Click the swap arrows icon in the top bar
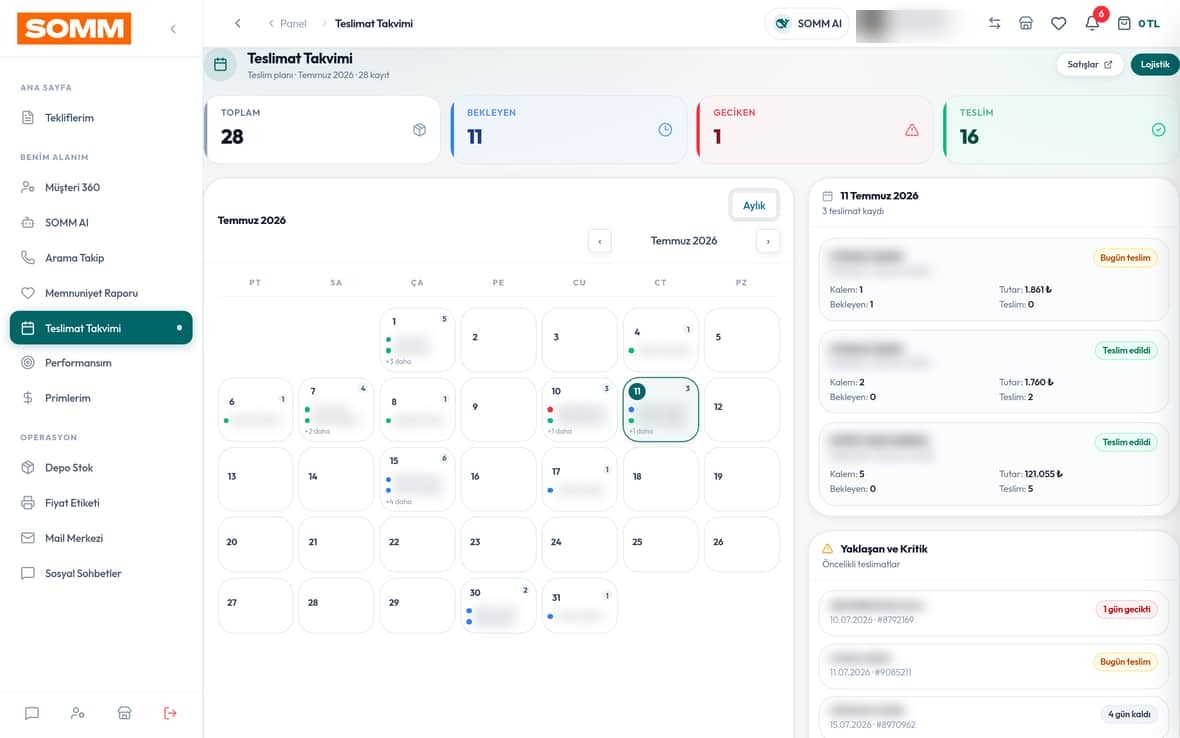This screenshot has width=1180, height=738. (x=994, y=23)
